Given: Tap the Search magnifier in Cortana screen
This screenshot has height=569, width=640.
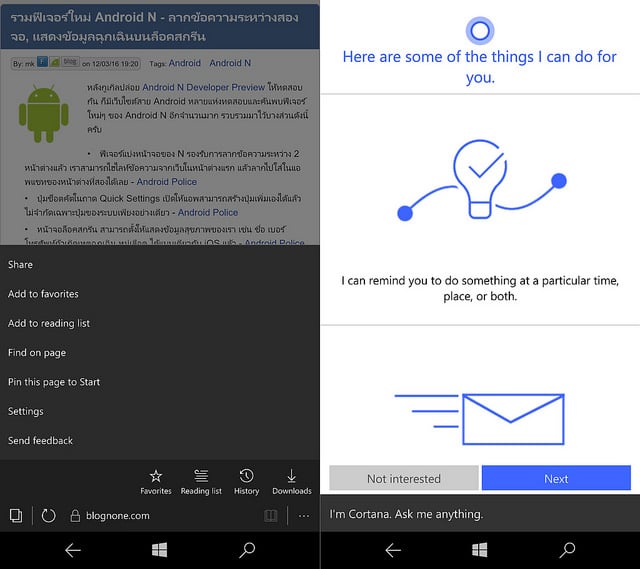Looking at the screenshot, I should (567, 550).
